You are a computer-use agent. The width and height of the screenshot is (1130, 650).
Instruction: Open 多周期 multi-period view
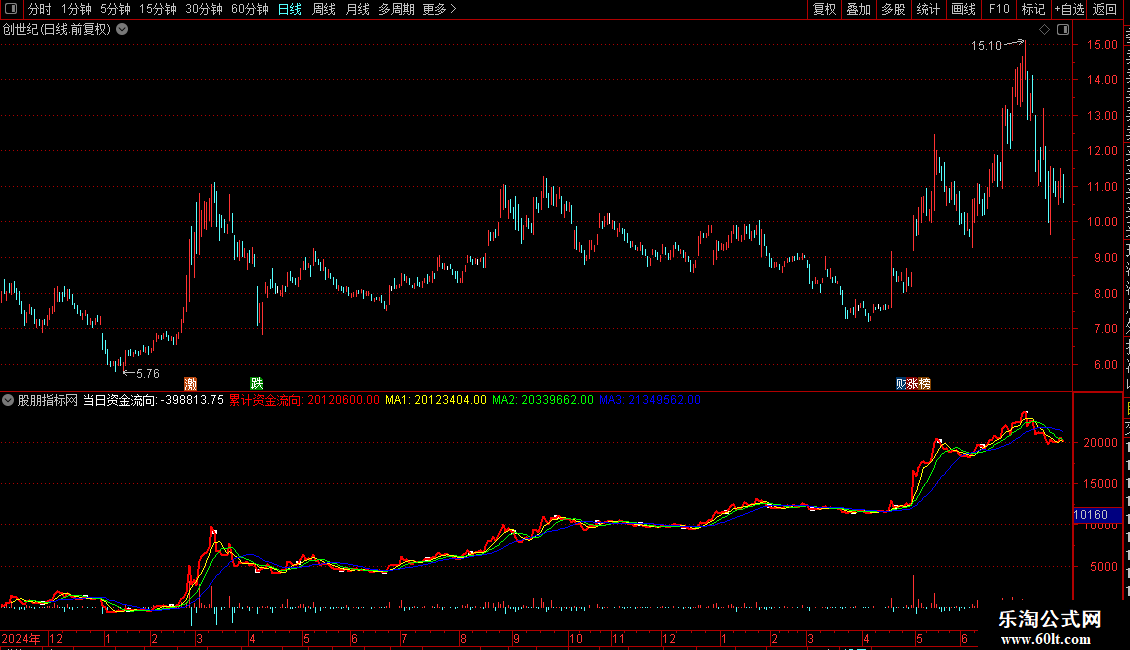pos(396,9)
